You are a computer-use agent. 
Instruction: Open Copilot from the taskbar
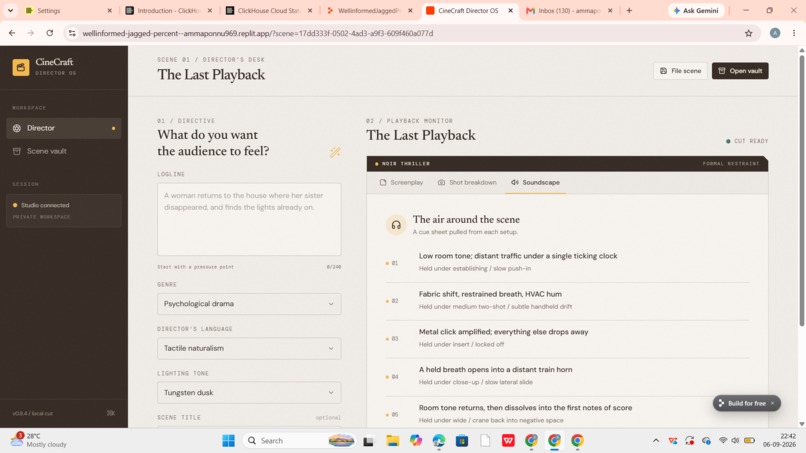click(x=416, y=441)
